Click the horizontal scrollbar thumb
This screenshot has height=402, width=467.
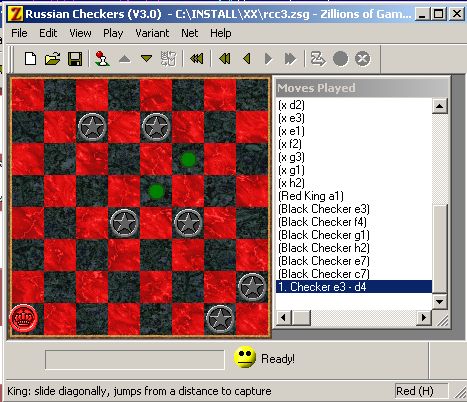coord(301,317)
